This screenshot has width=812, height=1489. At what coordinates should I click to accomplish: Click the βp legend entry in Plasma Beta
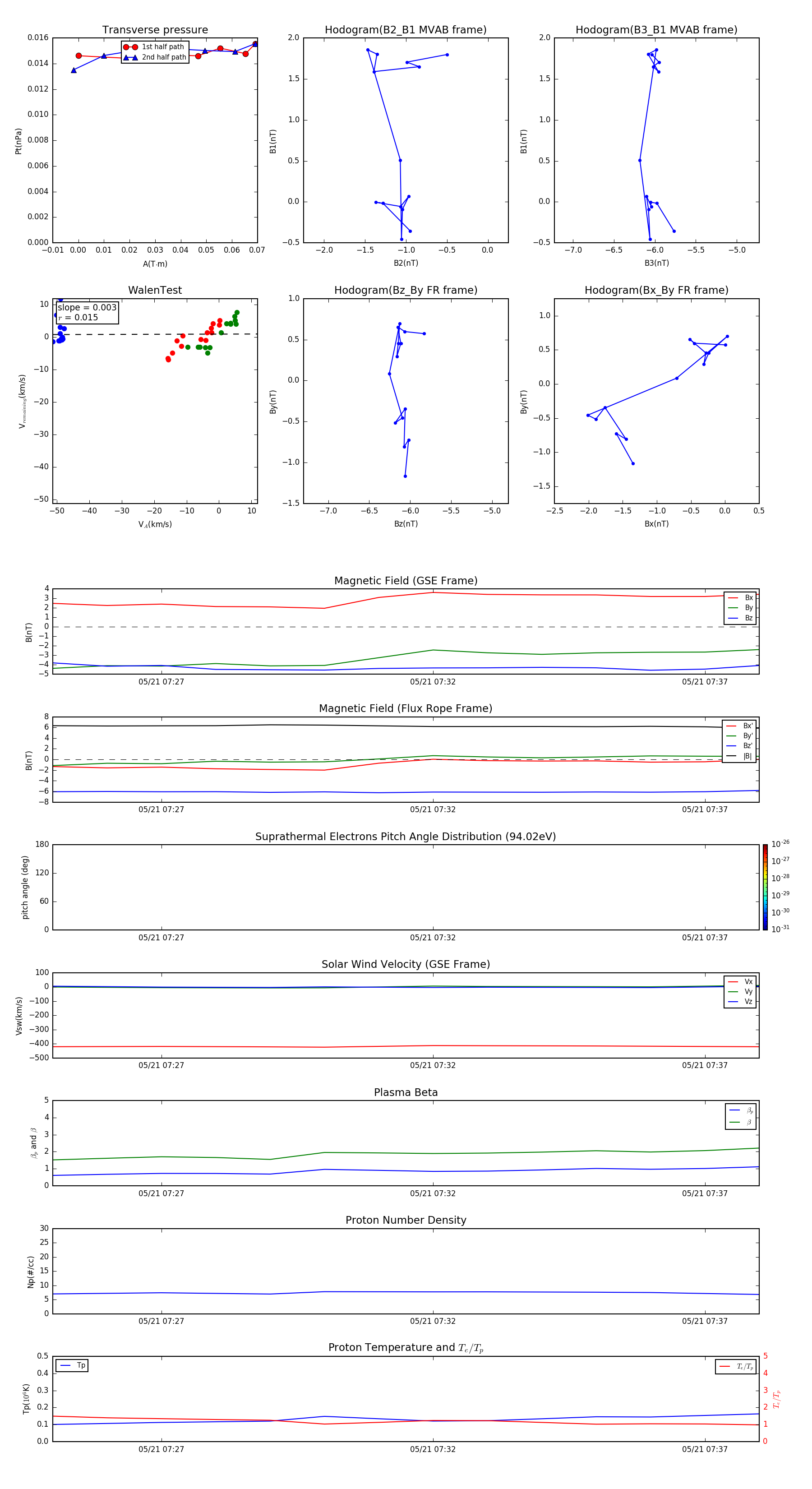tap(741, 1110)
